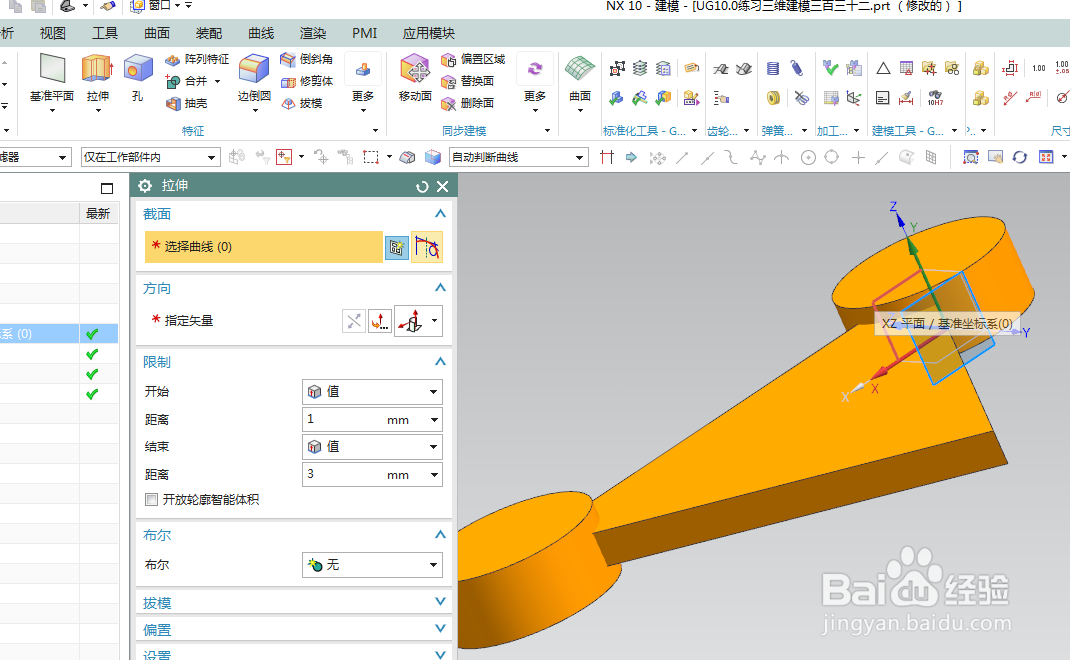This screenshot has width=1070, height=660.
Task: Select the Delete Face (删除面) tool
Action: 467,103
